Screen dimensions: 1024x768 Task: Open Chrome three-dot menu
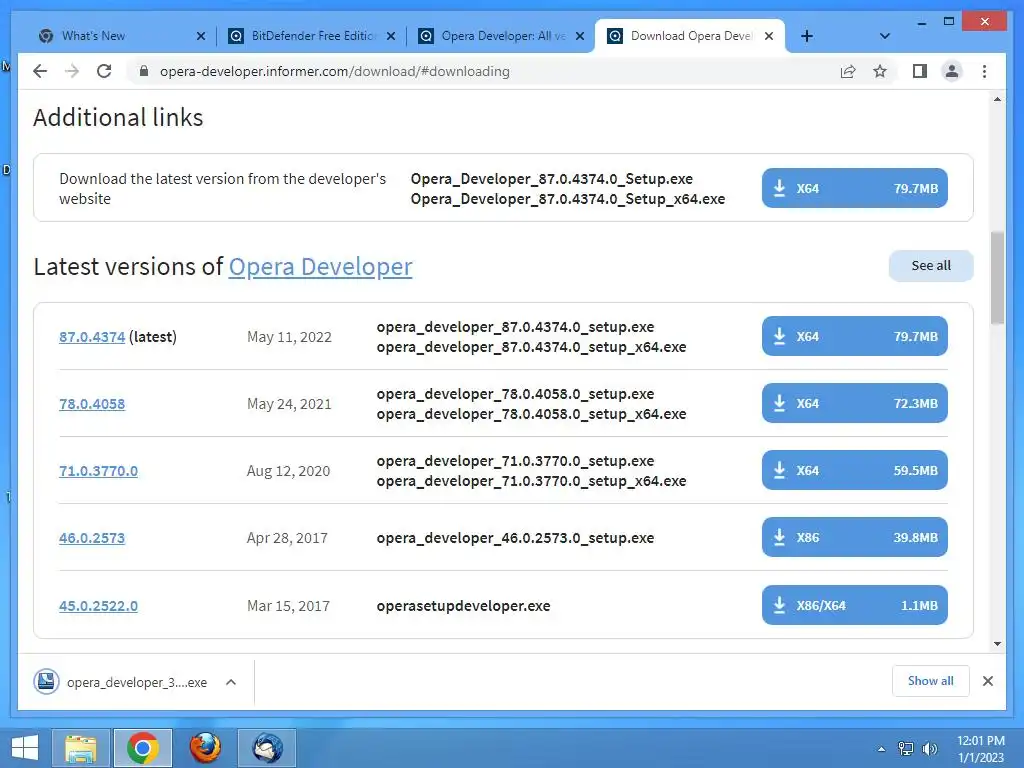[x=984, y=71]
